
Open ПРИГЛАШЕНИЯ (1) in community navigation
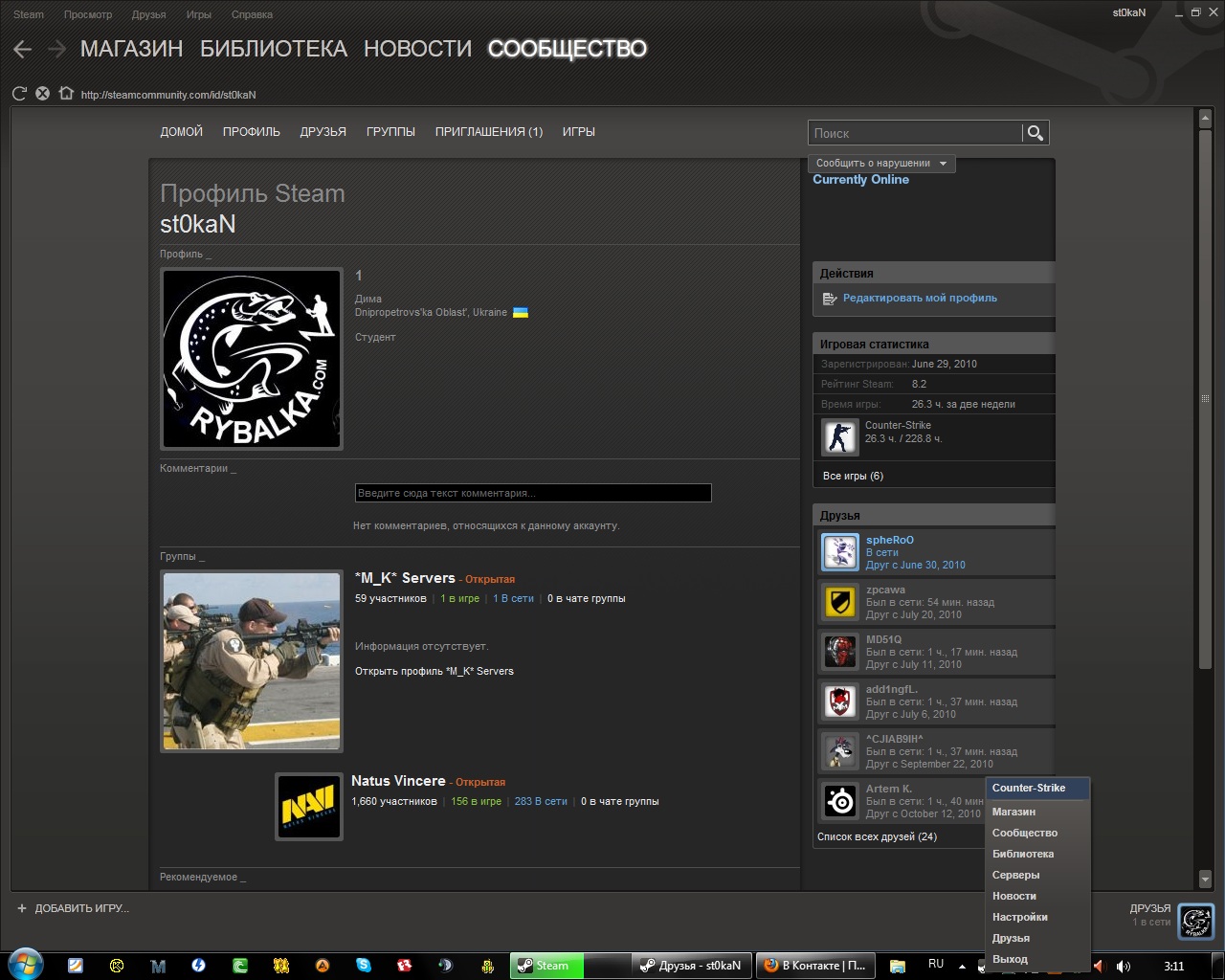(x=489, y=132)
